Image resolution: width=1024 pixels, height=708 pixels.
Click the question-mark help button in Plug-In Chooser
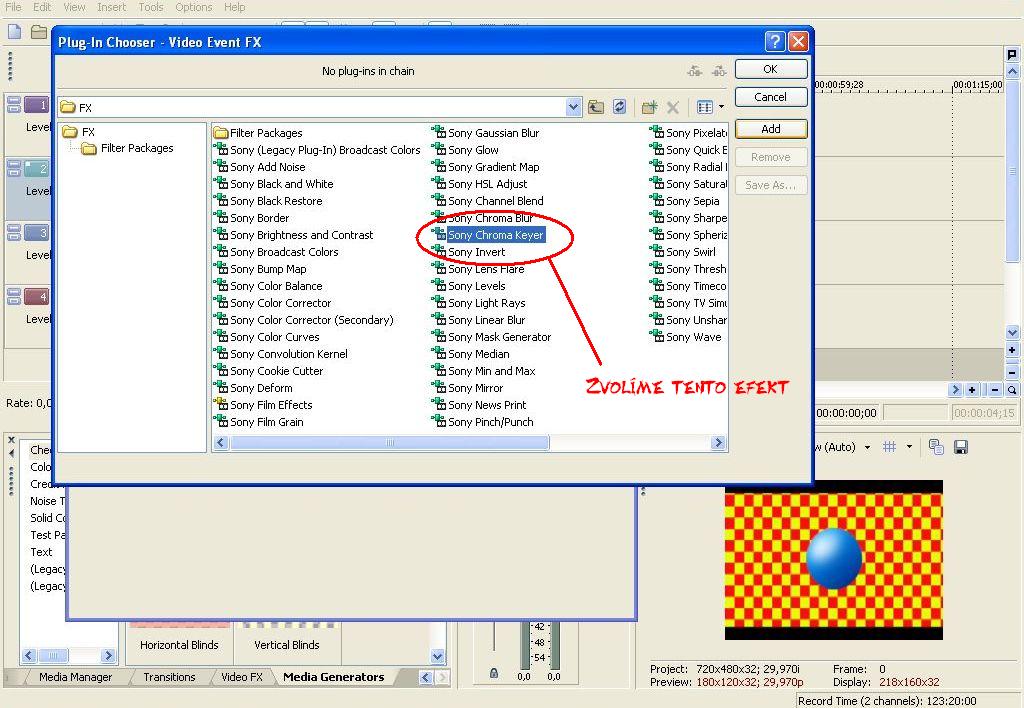(x=775, y=42)
